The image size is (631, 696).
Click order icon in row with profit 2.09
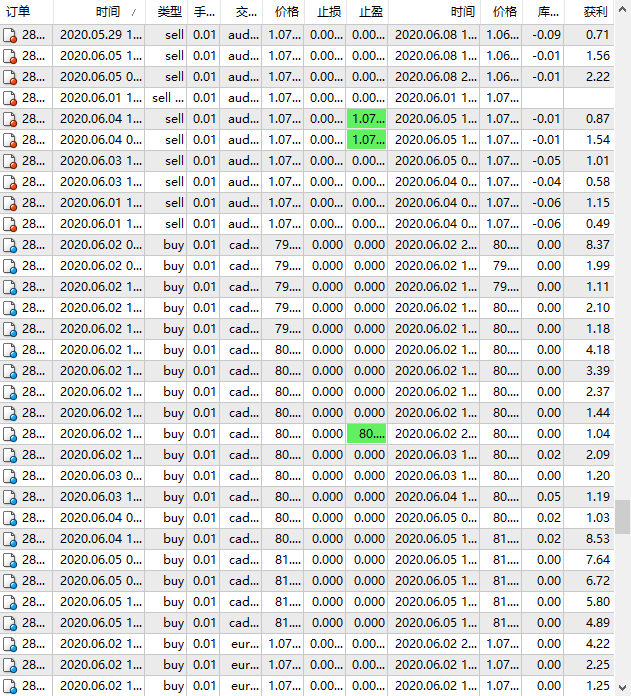[10, 455]
